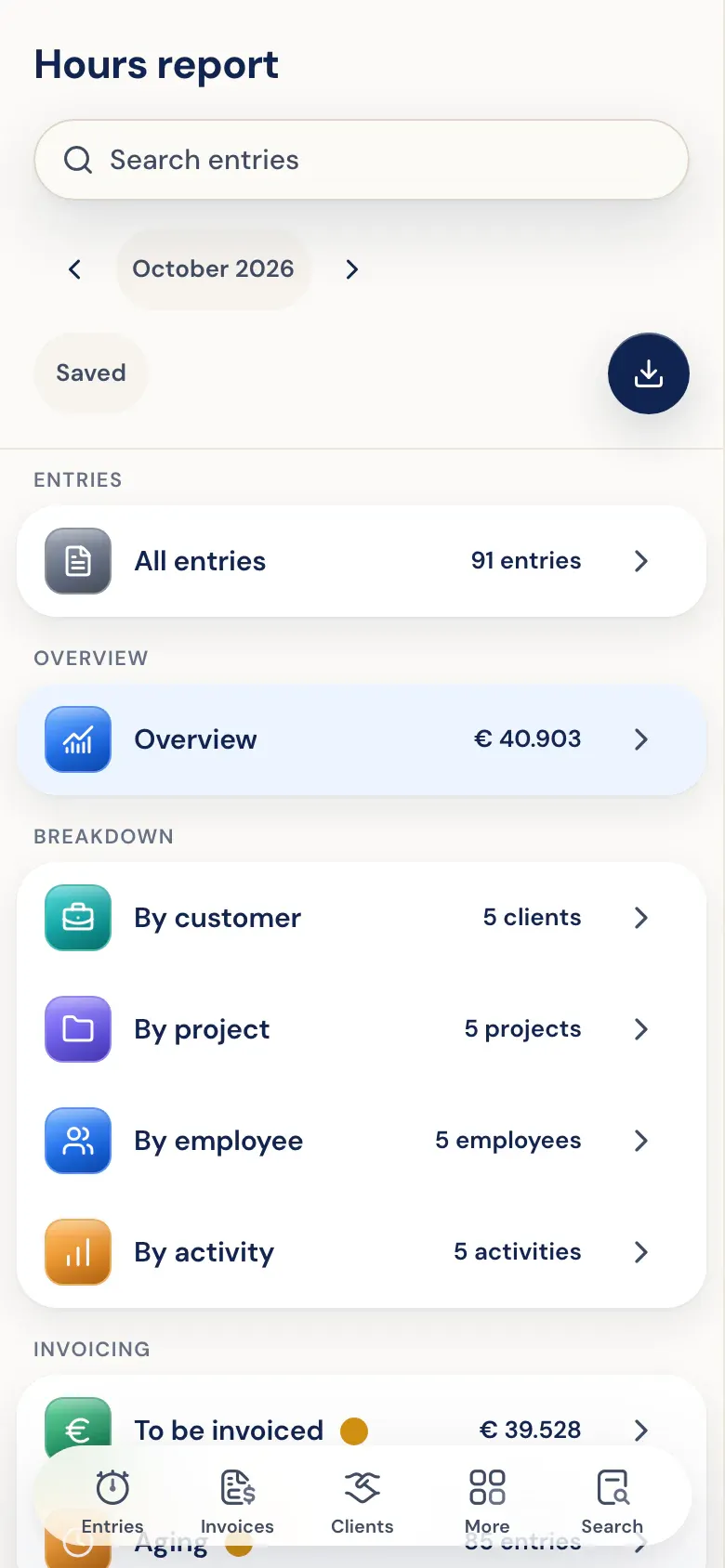Expand the By employee breakdown chevron
The image size is (725, 1568).
coord(640,1141)
